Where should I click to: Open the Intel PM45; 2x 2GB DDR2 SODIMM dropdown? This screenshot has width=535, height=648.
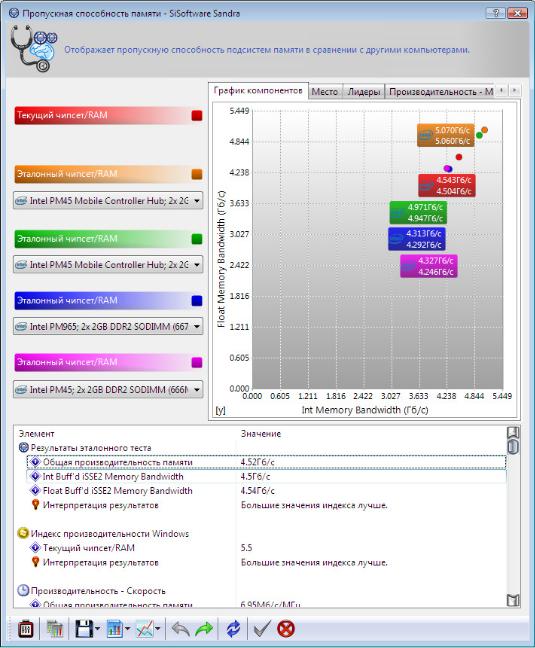point(108,389)
